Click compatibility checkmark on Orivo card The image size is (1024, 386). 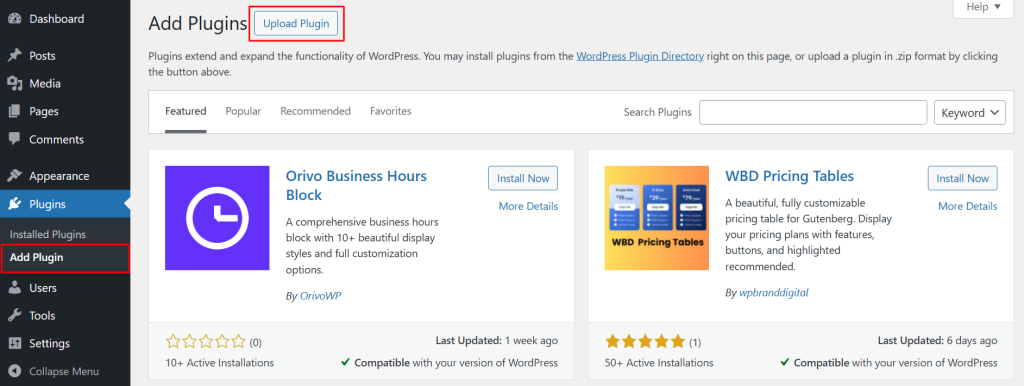345,362
